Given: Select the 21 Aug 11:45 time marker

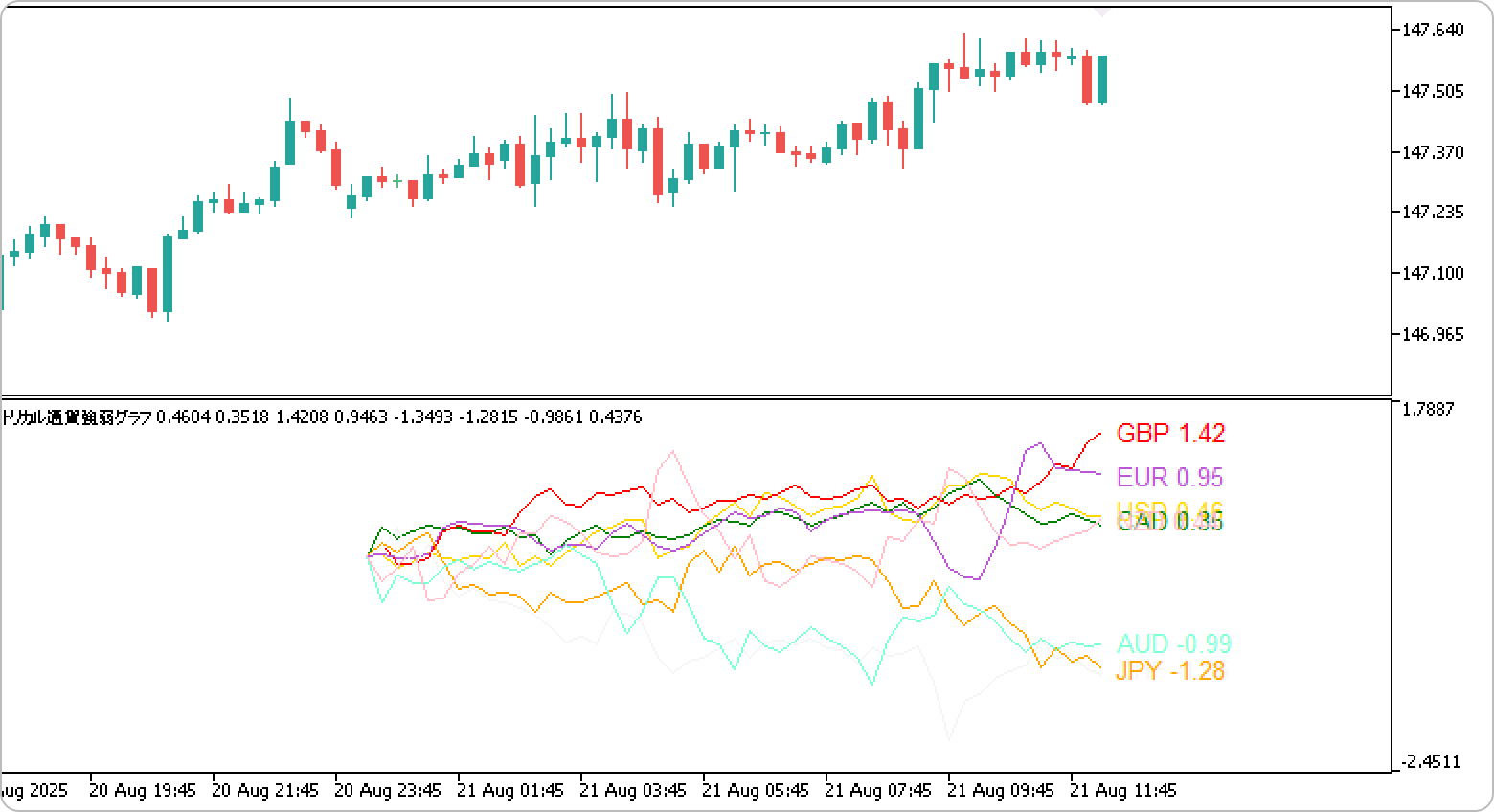Looking at the screenshot, I should coord(1123,791).
